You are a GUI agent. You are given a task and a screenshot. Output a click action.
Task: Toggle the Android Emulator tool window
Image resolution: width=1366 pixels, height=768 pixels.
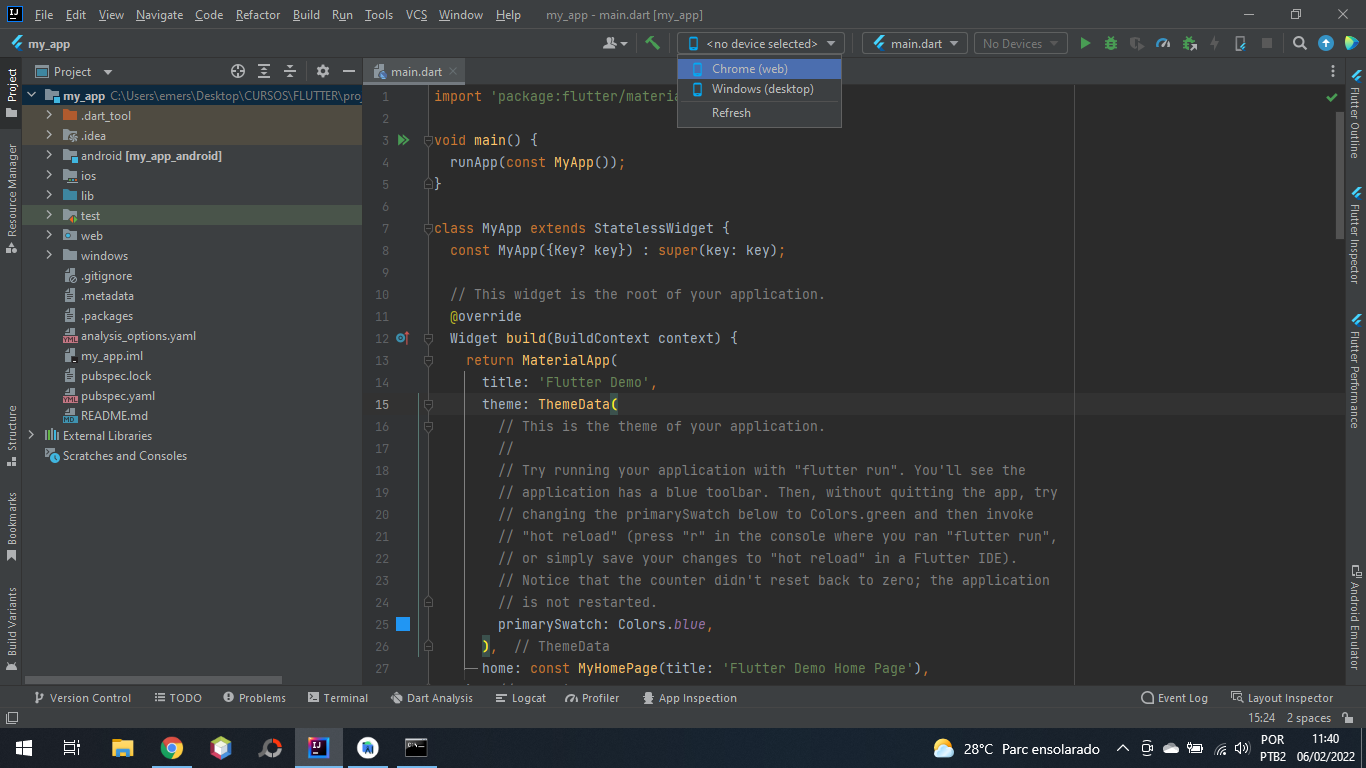[x=1355, y=617]
